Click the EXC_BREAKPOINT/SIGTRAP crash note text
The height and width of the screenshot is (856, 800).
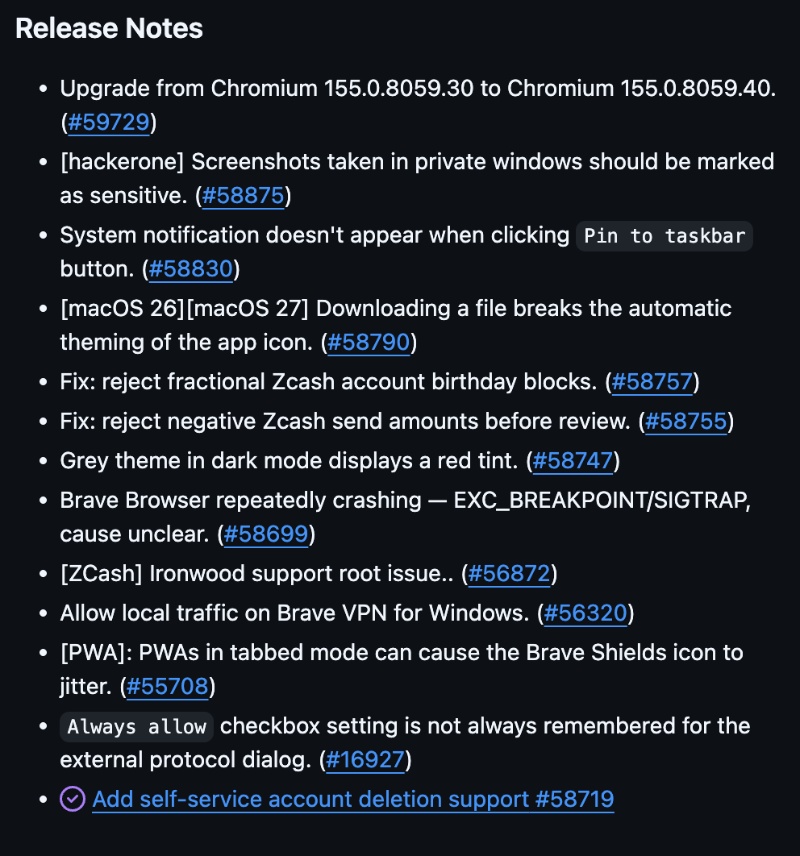pyautogui.click(x=405, y=517)
